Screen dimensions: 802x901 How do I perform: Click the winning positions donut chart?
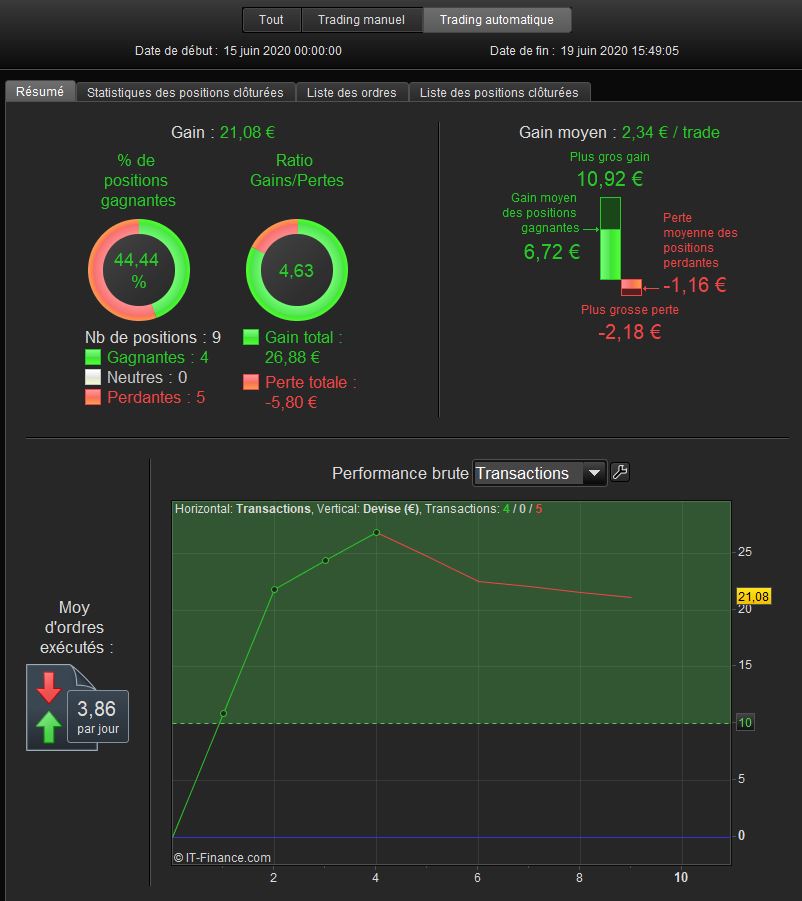138,269
